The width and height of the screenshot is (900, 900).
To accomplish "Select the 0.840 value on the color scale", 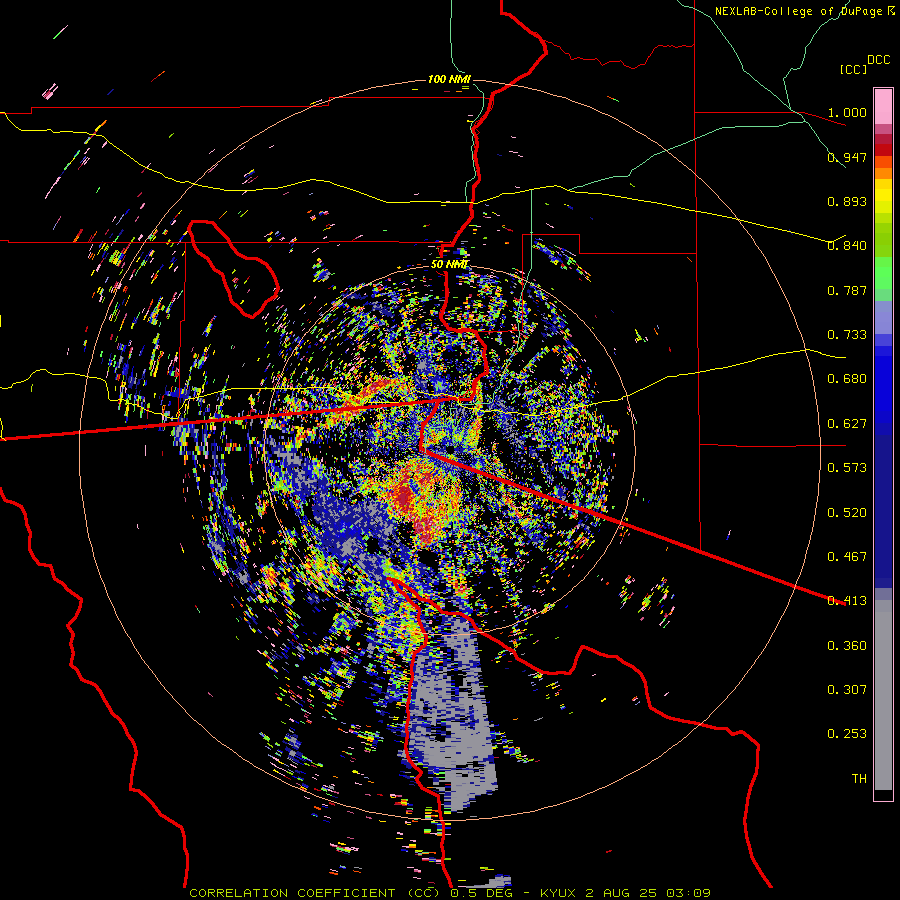I will (847, 246).
